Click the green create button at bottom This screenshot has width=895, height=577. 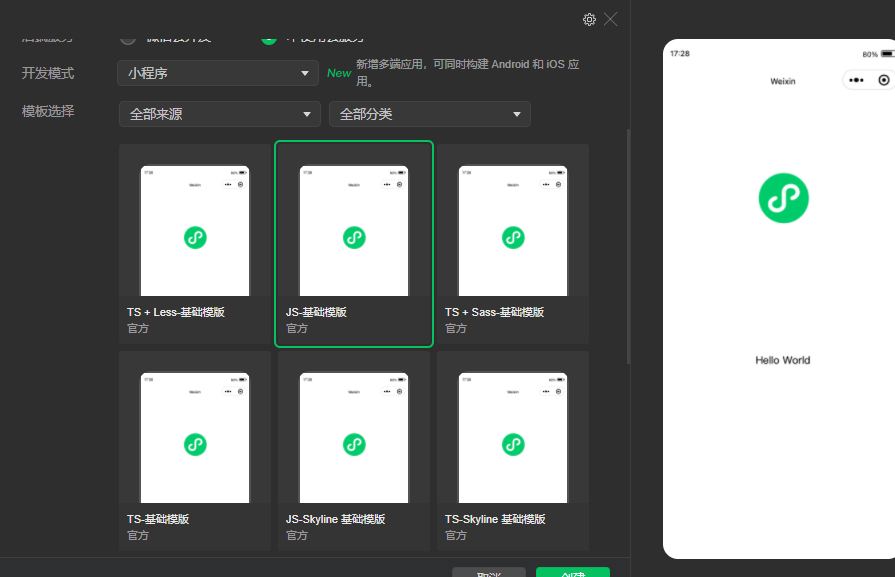coord(573,572)
